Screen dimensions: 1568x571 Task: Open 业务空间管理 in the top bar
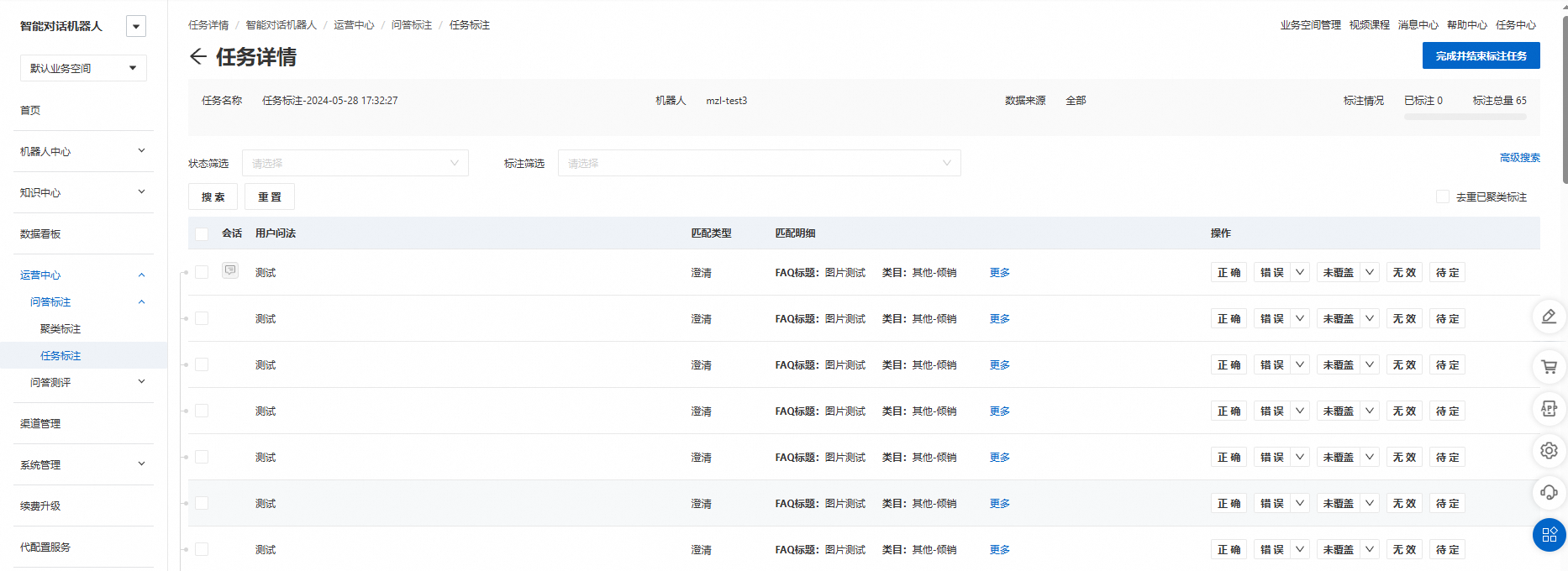coord(1311,25)
